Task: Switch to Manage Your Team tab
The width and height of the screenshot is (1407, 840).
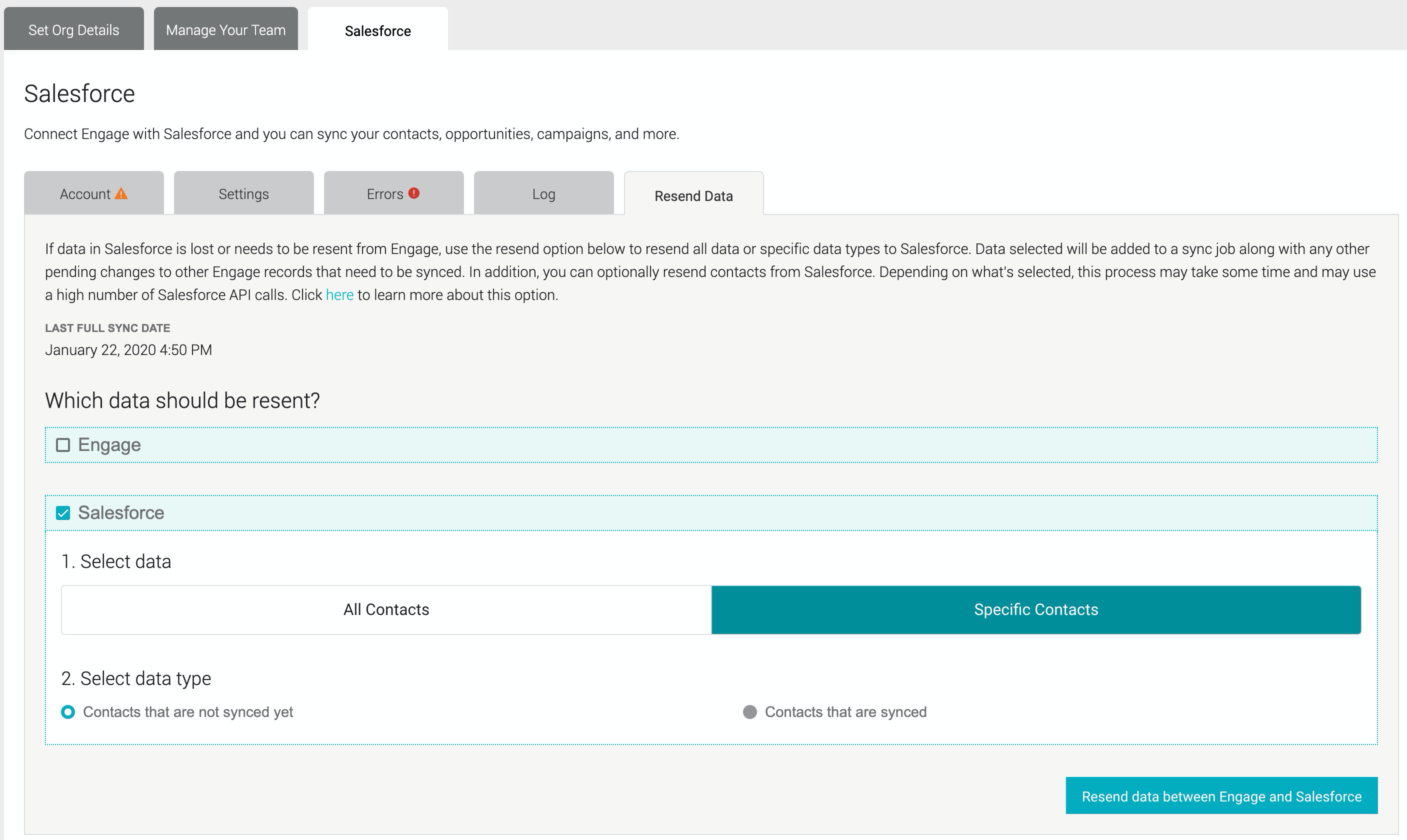Action: (x=226, y=29)
